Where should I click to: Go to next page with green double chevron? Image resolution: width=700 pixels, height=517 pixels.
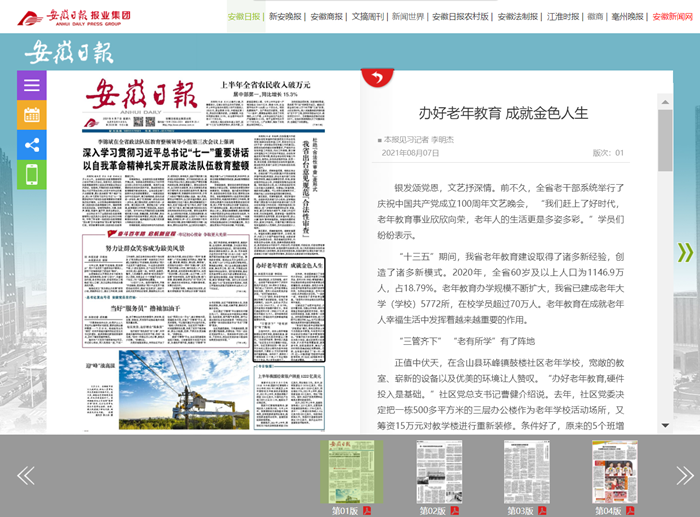pos(685,252)
